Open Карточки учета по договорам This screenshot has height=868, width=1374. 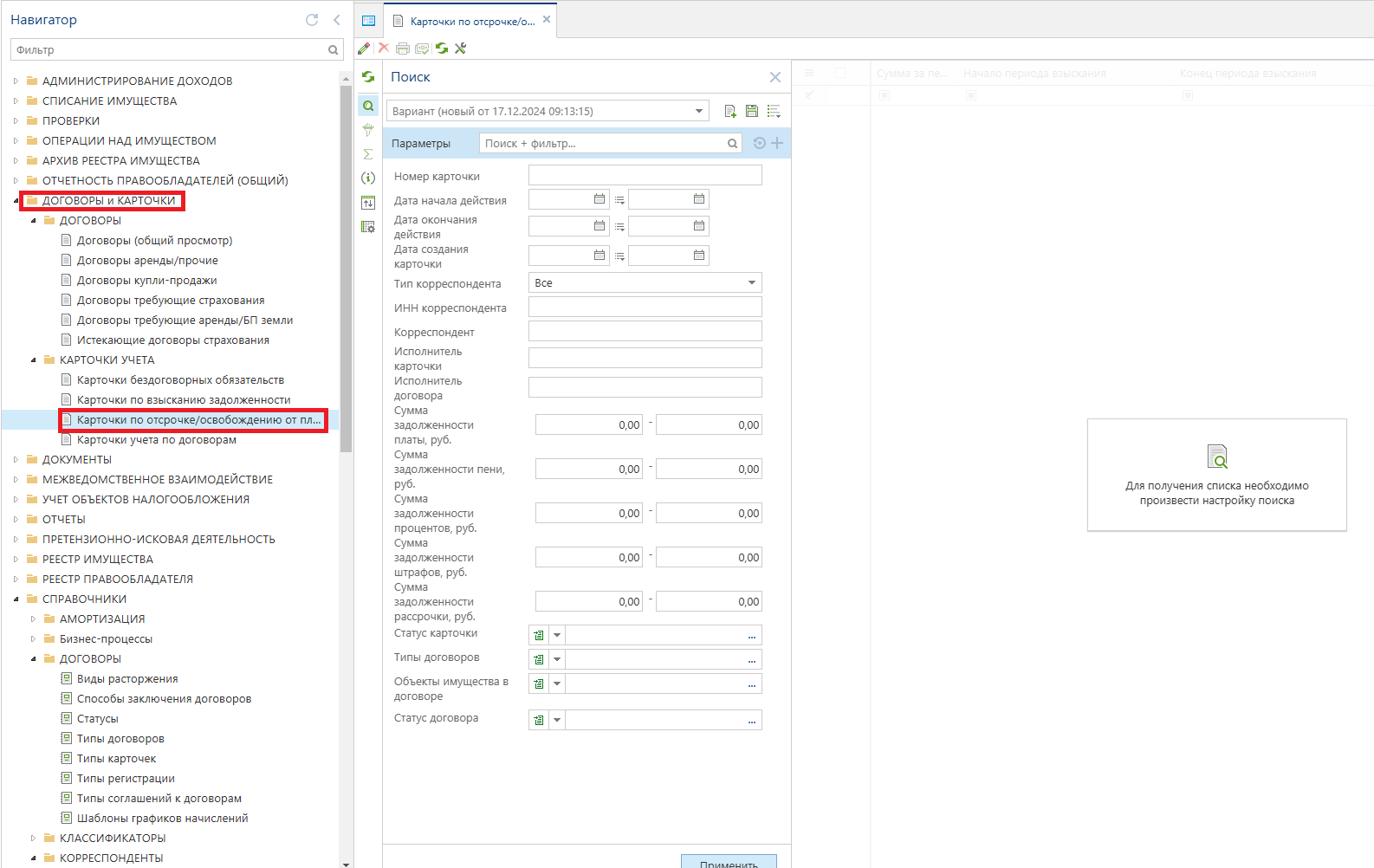(157, 439)
